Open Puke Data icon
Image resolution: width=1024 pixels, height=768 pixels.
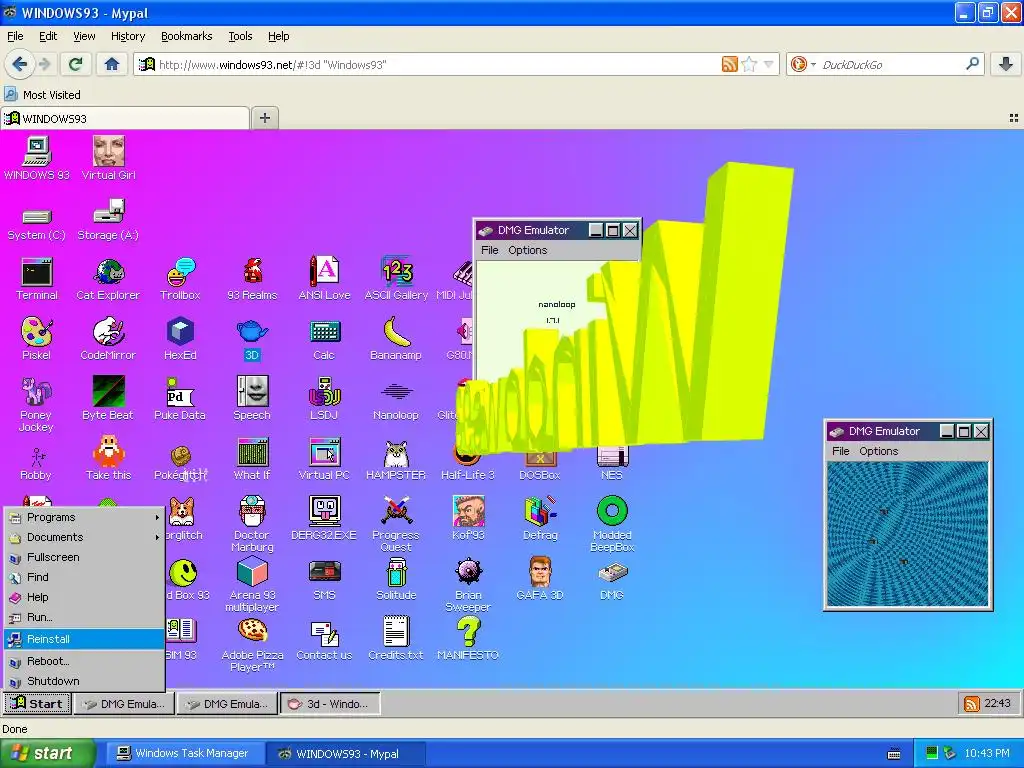coord(180,398)
